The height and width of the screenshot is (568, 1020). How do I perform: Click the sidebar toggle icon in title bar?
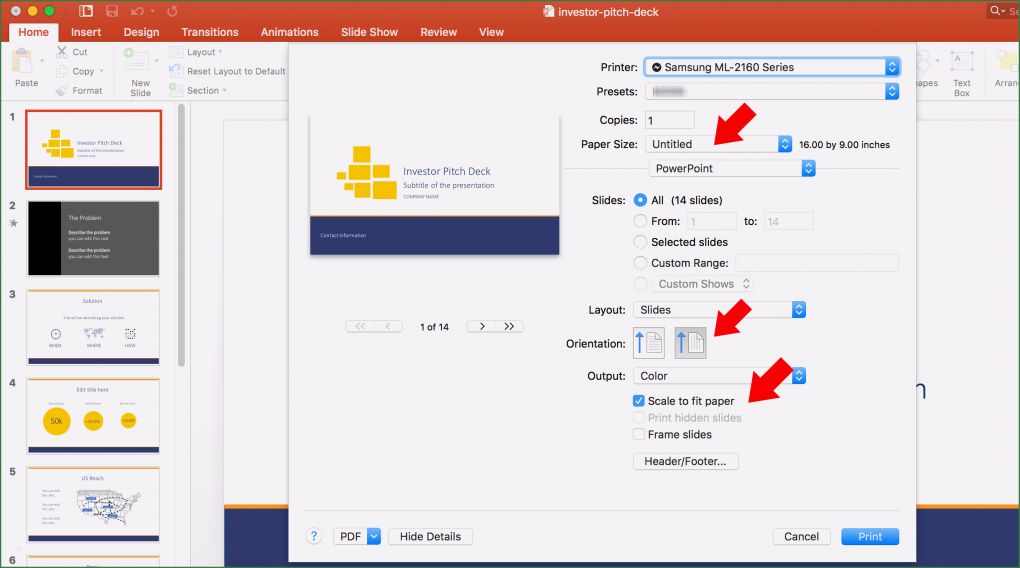[x=86, y=11]
